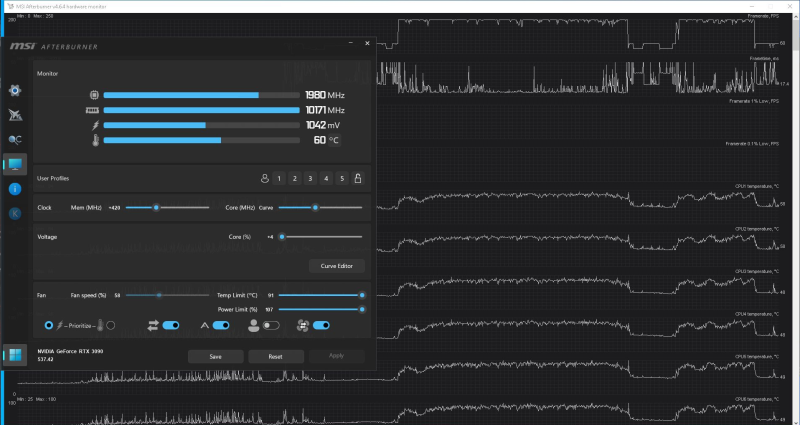This screenshot has height=425, width=800.
Task: Click the °C temperature unit button
Action: [x=333, y=140]
